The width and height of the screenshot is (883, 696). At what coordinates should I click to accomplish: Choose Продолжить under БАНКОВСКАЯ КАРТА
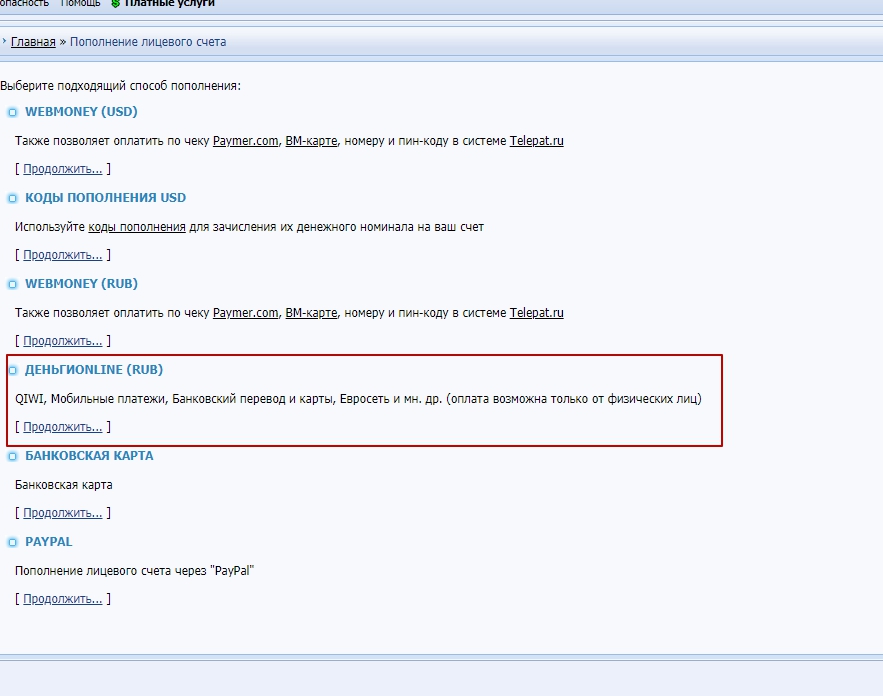pyautogui.click(x=62, y=513)
